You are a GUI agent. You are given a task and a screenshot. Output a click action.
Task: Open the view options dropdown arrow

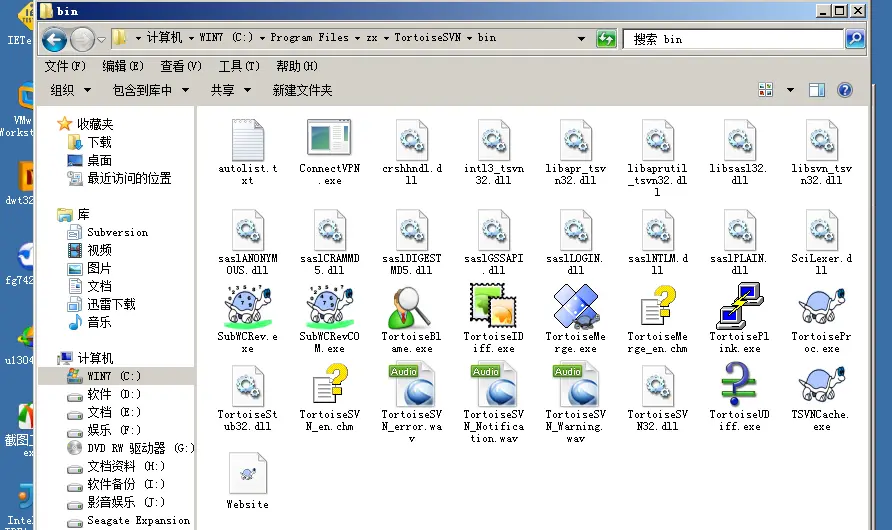coord(790,90)
